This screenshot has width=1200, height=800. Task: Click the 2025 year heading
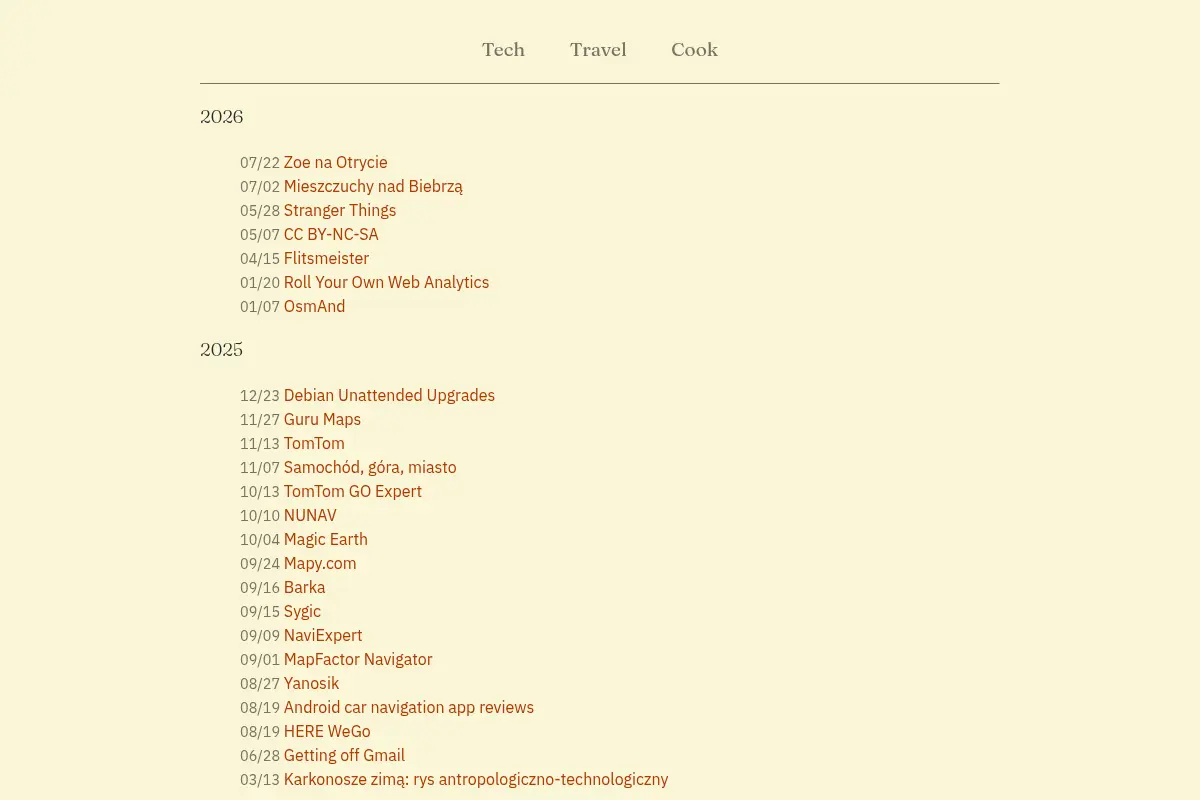point(221,350)
